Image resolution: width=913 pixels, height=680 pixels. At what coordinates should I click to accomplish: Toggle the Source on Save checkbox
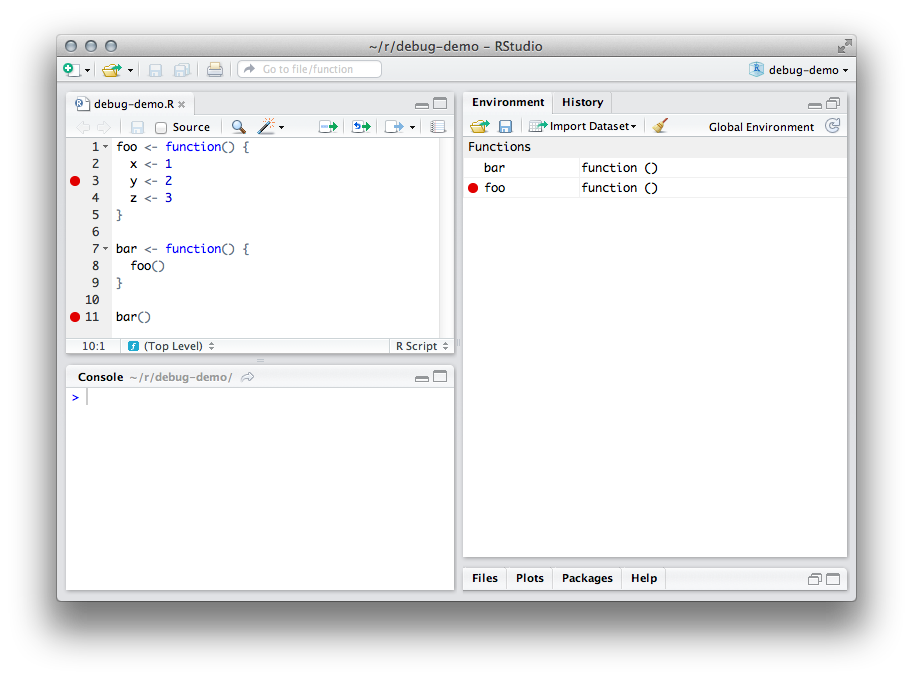[161, 128]
